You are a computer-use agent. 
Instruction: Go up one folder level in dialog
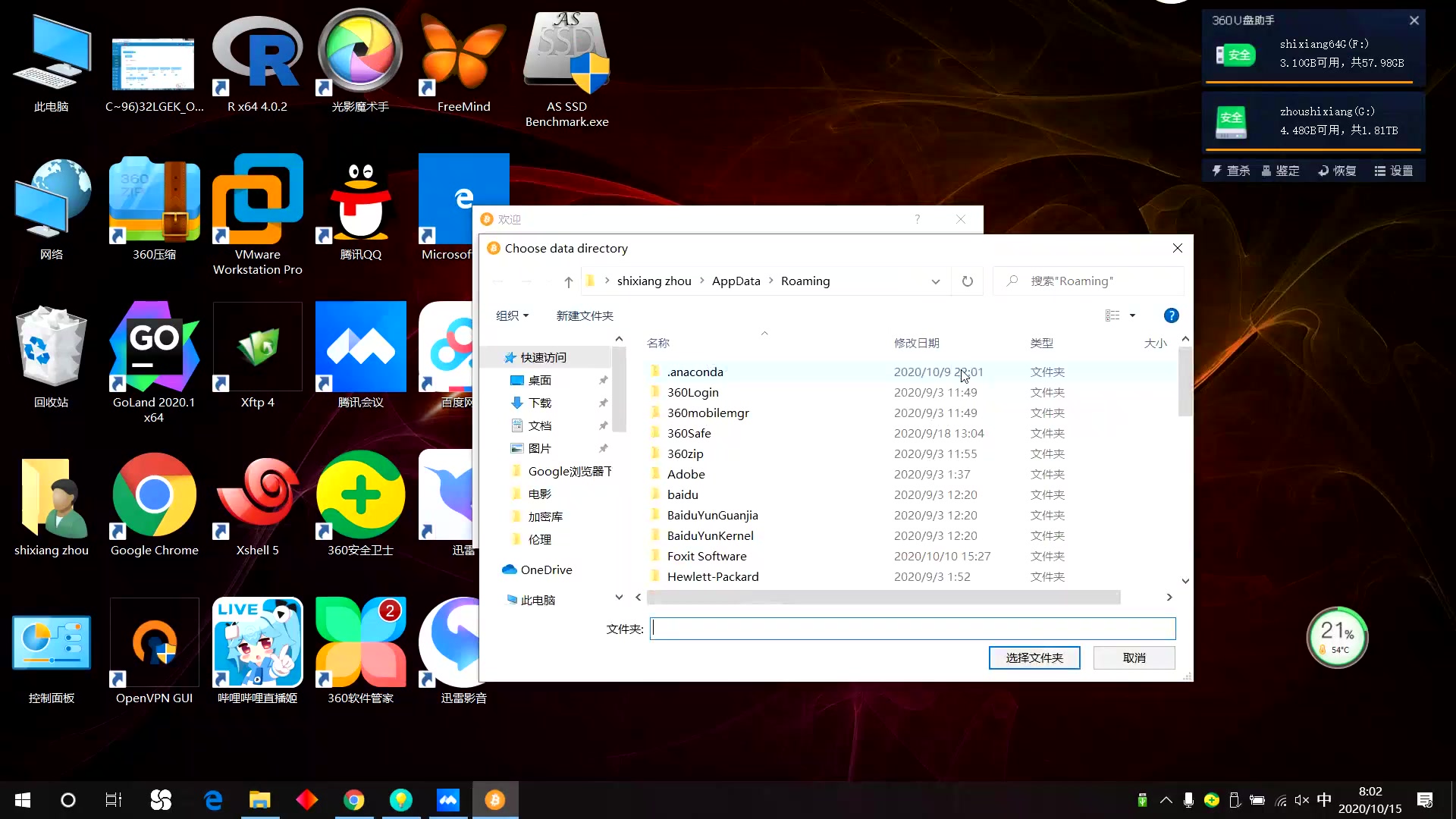coord(569,281)
